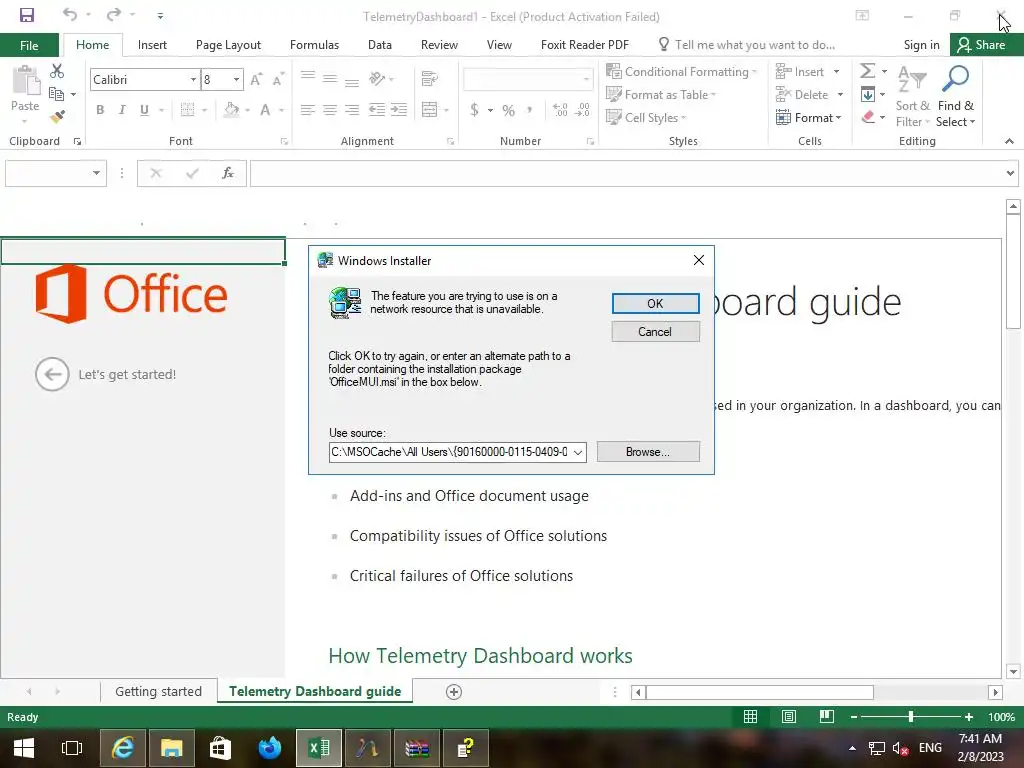This screenshot has height=768, width=1024.
Task: Click the Fill Color bucket icon
Action: (x=231, y=110)
